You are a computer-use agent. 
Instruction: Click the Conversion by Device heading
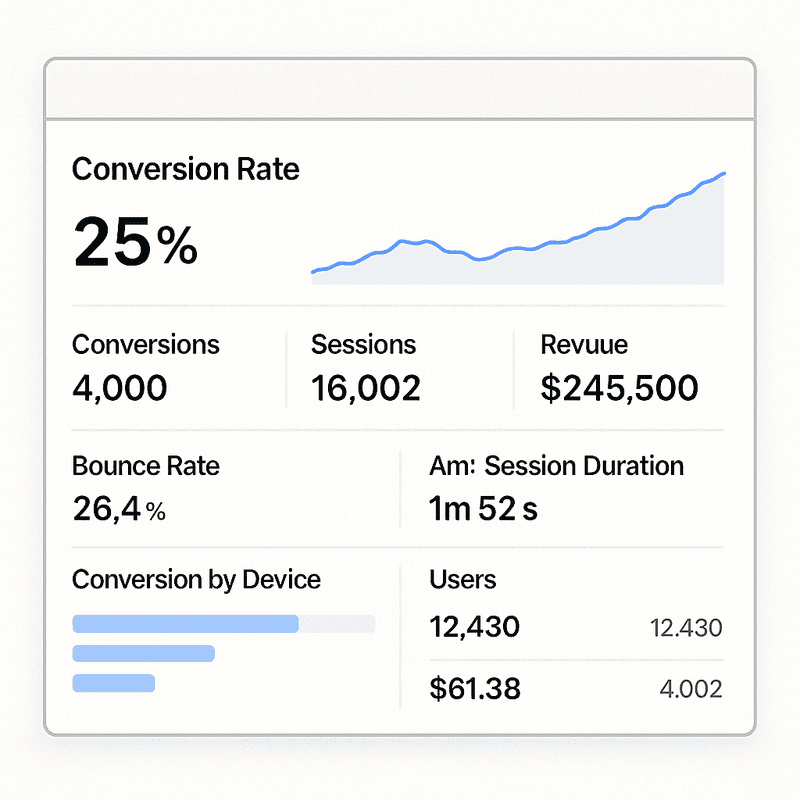[196, 579]
